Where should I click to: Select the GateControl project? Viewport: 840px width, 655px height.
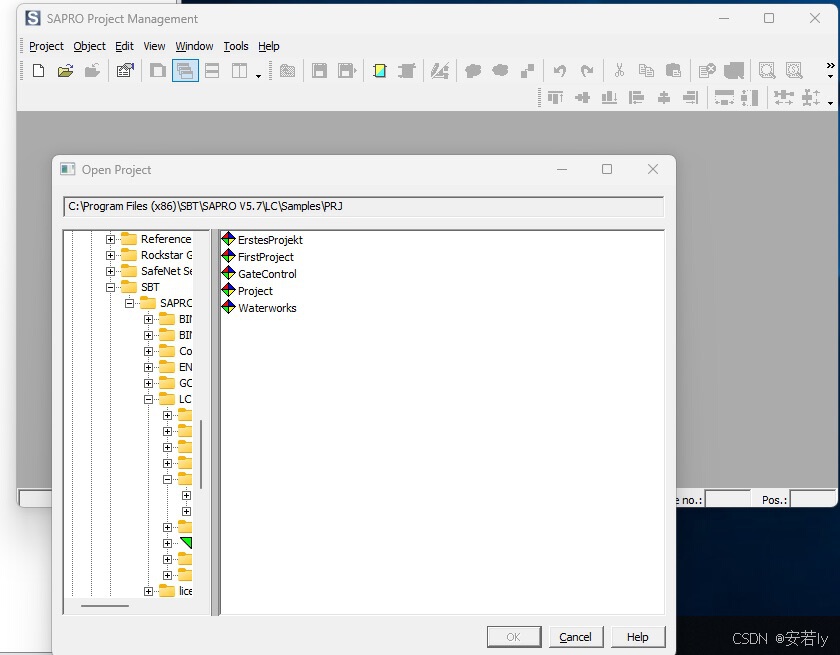[267, 274]
